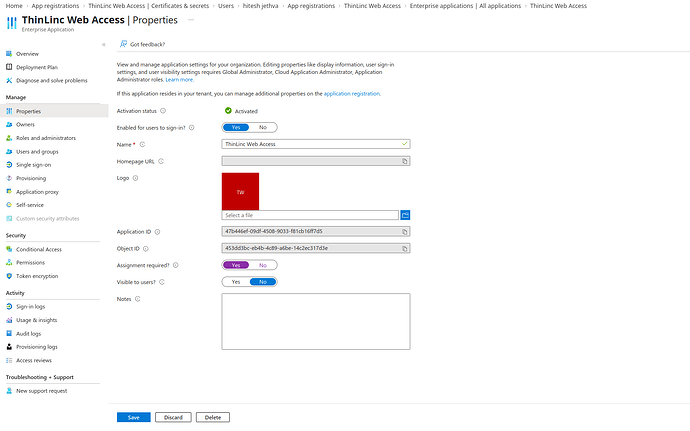The image size is (690, 431).
Task: Copy the Application ID to clipboard
Action: (x=404, y=232)
